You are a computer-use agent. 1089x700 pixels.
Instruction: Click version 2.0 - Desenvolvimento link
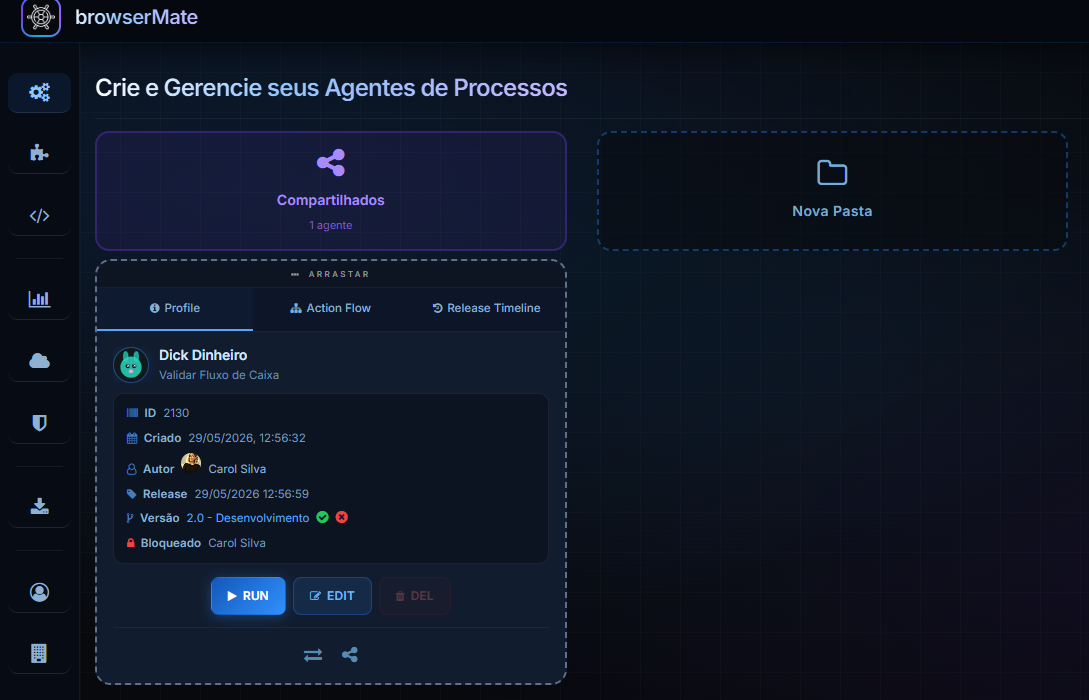click(x=248, y=518)
